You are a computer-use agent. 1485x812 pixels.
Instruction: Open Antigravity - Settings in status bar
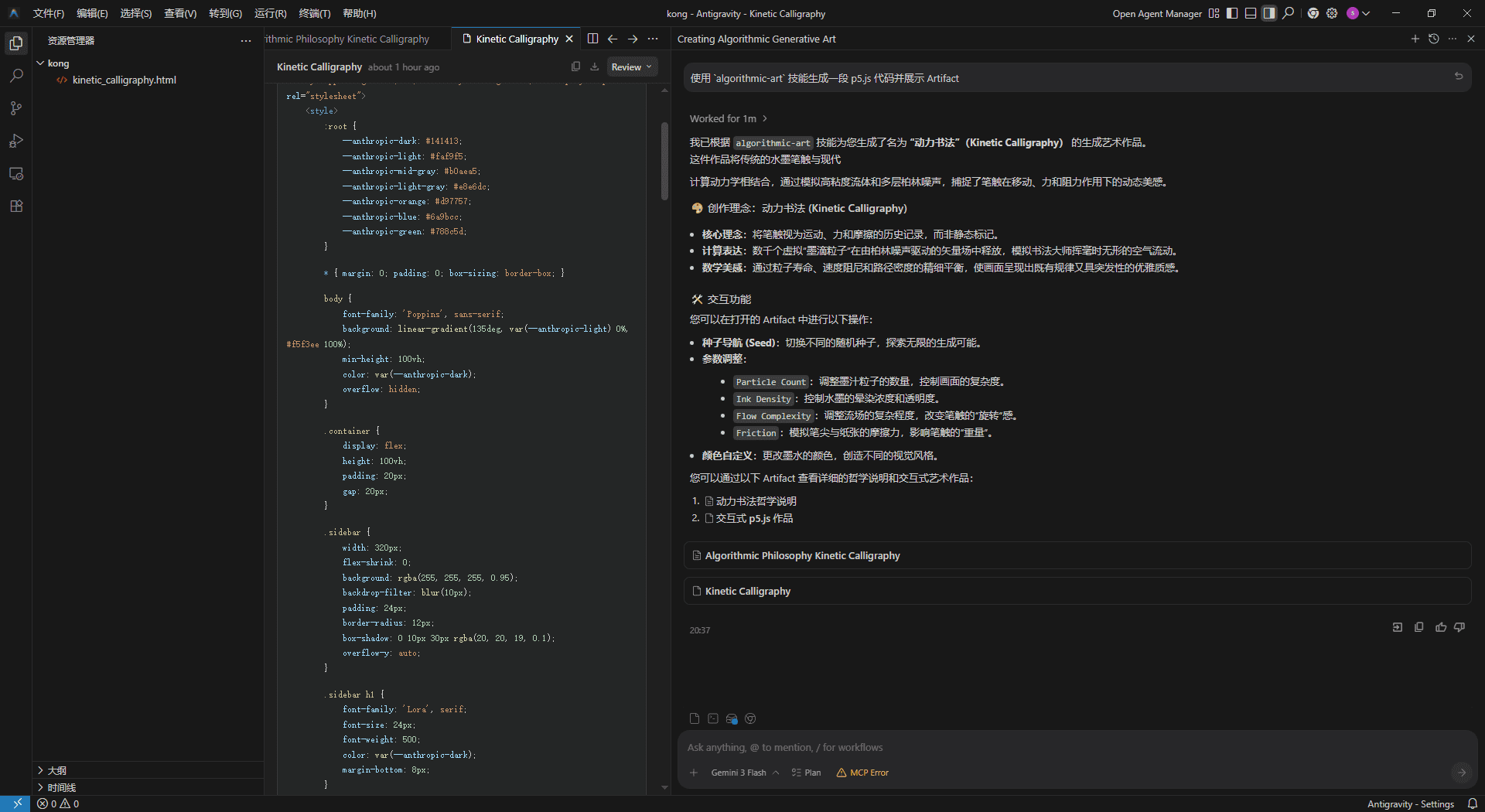click(x=1411, y=804)
